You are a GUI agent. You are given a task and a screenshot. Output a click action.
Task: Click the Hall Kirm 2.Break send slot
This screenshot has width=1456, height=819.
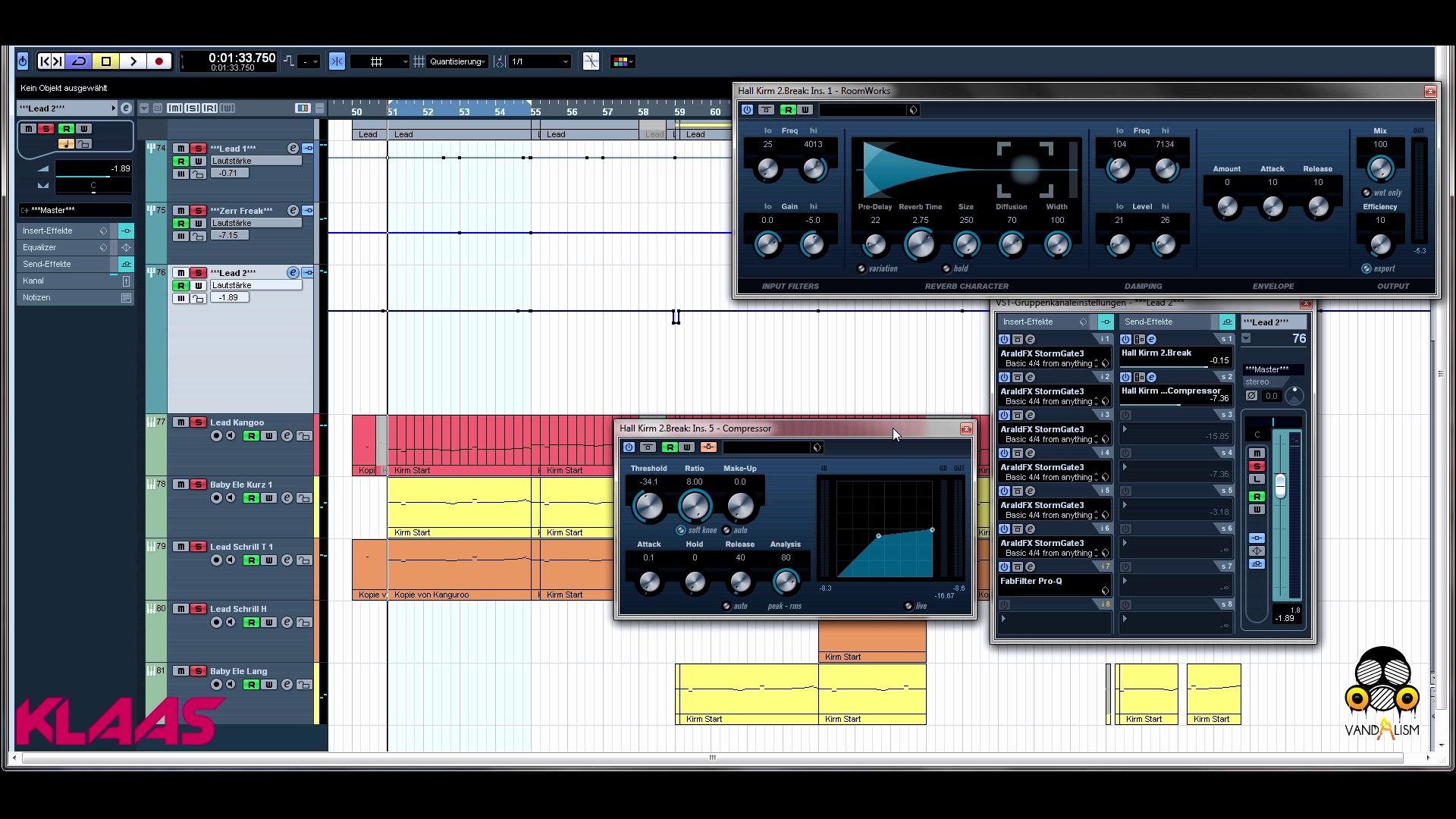coord(1176,358)
